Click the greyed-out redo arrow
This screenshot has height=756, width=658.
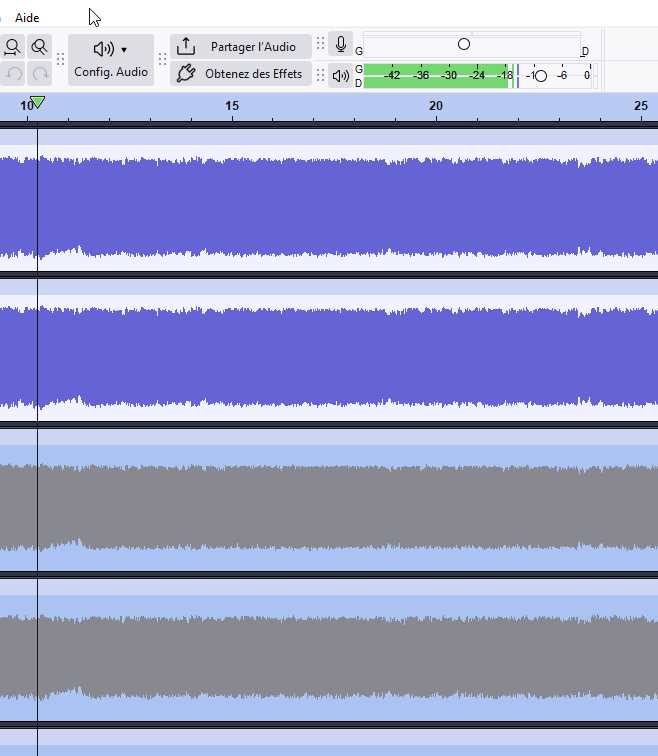point(40,74)
